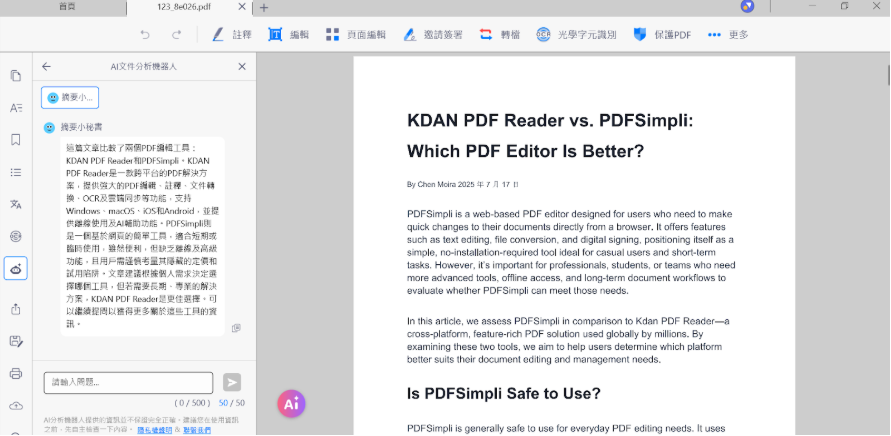
Task: Open the AI chat circle icon in sidebar
Action: point(16,236)
